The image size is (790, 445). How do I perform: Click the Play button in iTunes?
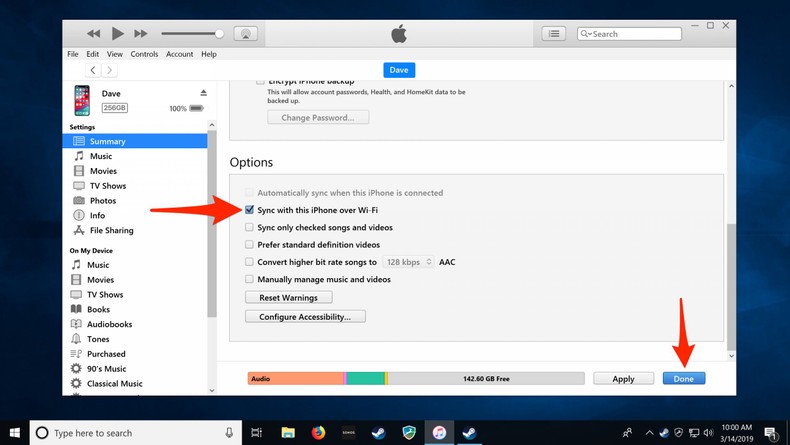(117, 34)
